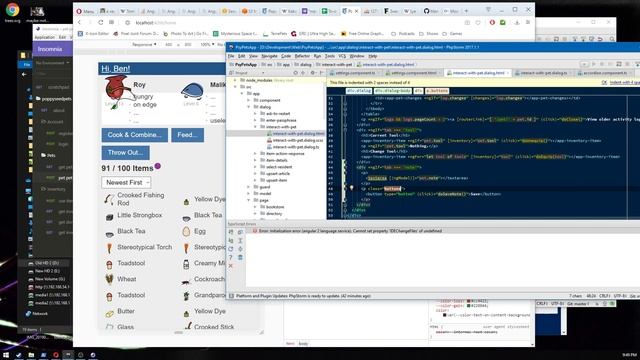The height and width of the screenshot is (360, 640).
Task: Click the TypeScript error message row
Action: [x=350, y=231]
